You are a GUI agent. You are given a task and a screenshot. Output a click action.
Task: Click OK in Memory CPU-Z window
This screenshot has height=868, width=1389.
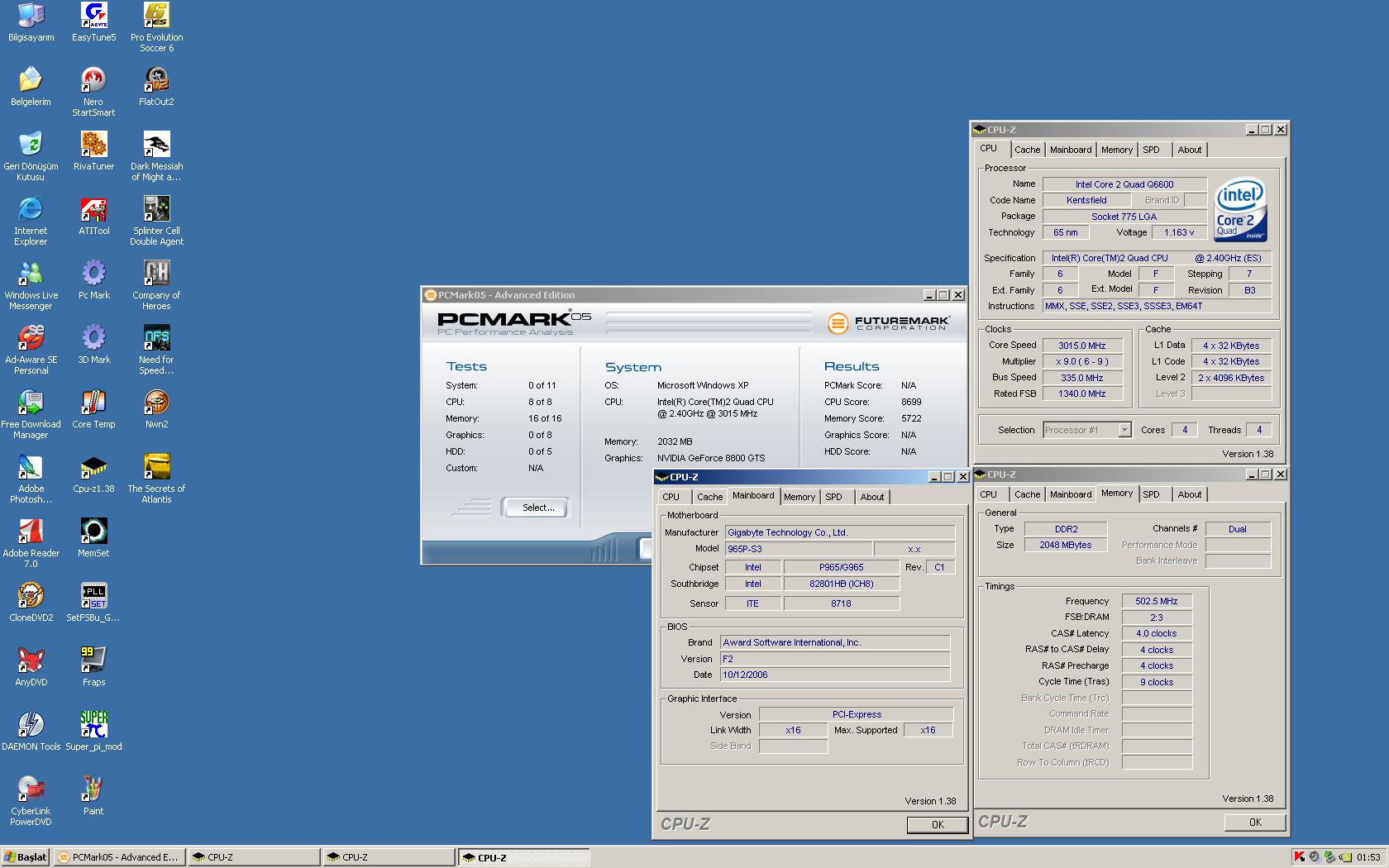pos(1255,822)
